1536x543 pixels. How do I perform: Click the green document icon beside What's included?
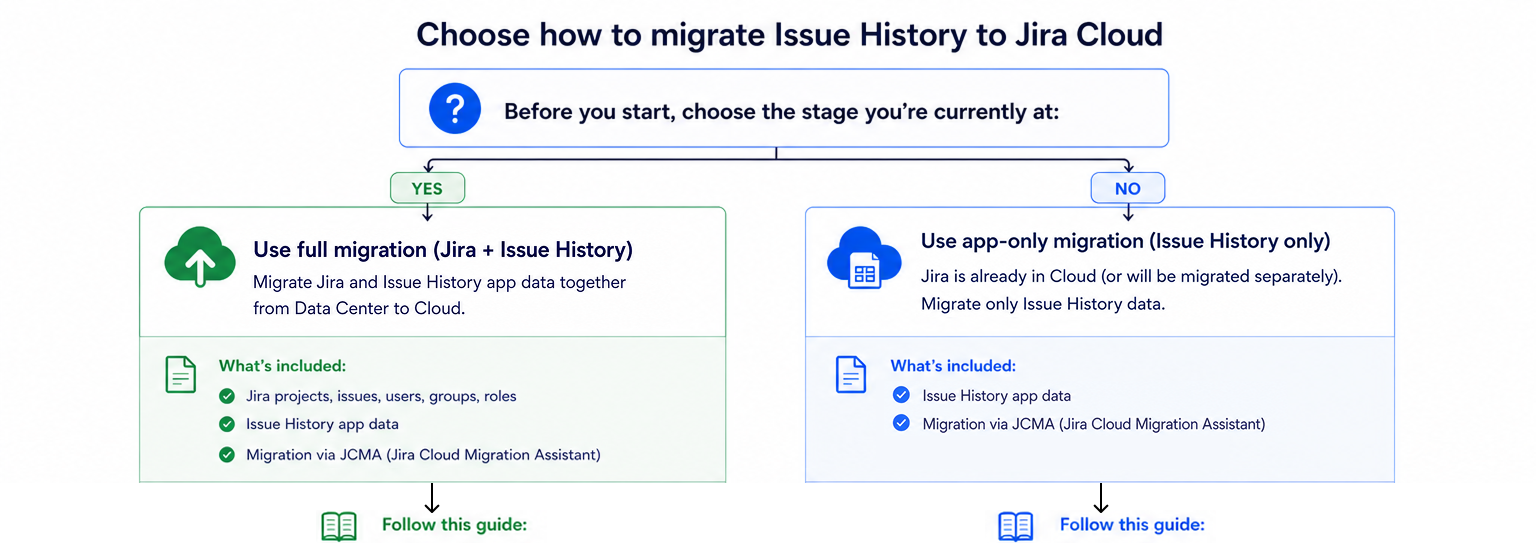pos(180,374)
